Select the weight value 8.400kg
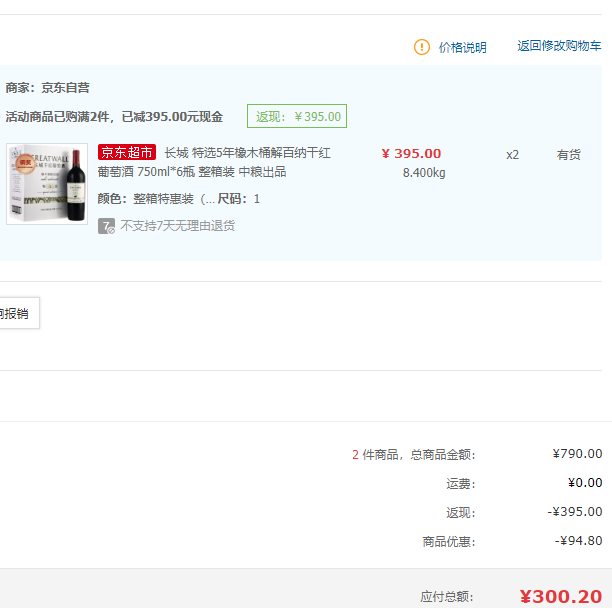 [424, 172]
